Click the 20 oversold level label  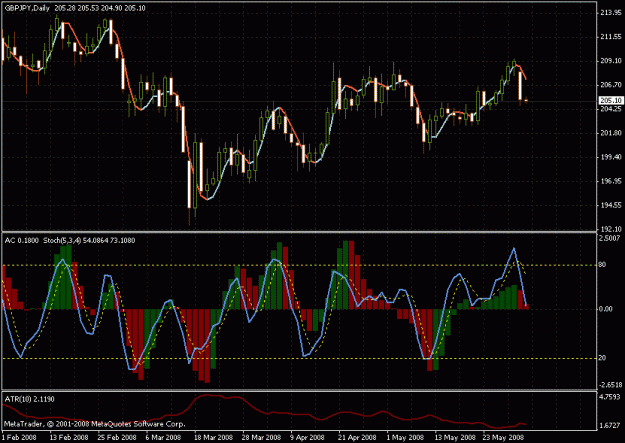point(602,358)
